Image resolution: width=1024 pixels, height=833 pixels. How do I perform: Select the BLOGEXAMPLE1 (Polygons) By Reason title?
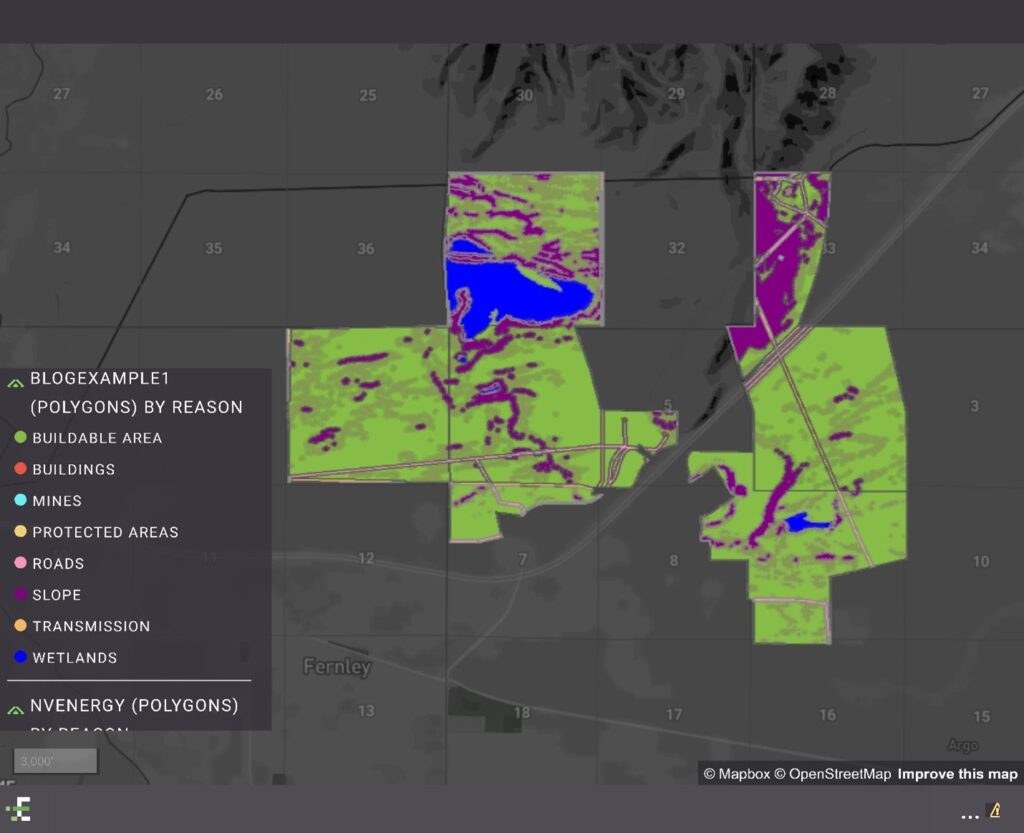(136, 393)
